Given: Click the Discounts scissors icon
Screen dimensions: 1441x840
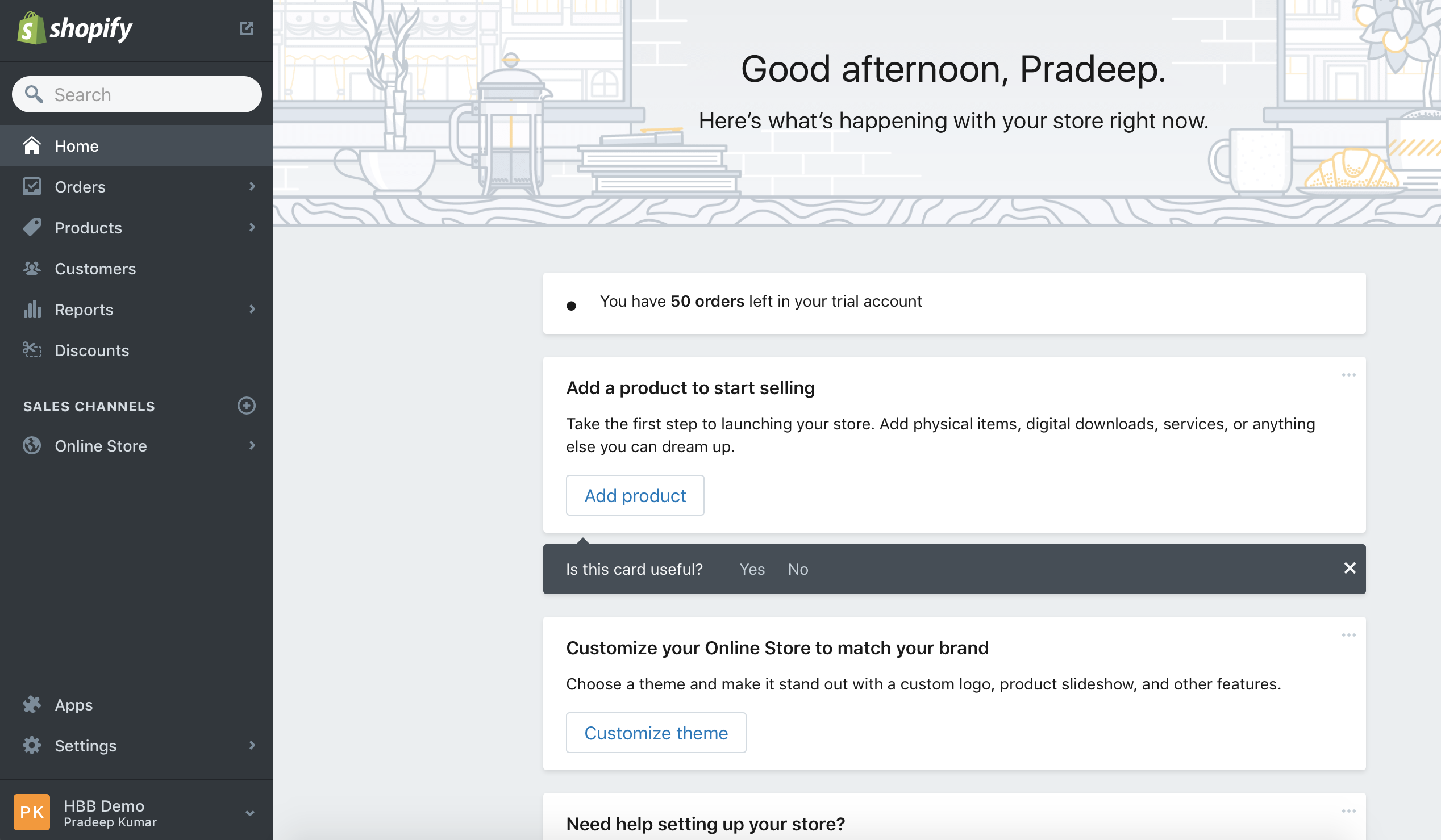Looking at the screenshot, I should point(32,350).
